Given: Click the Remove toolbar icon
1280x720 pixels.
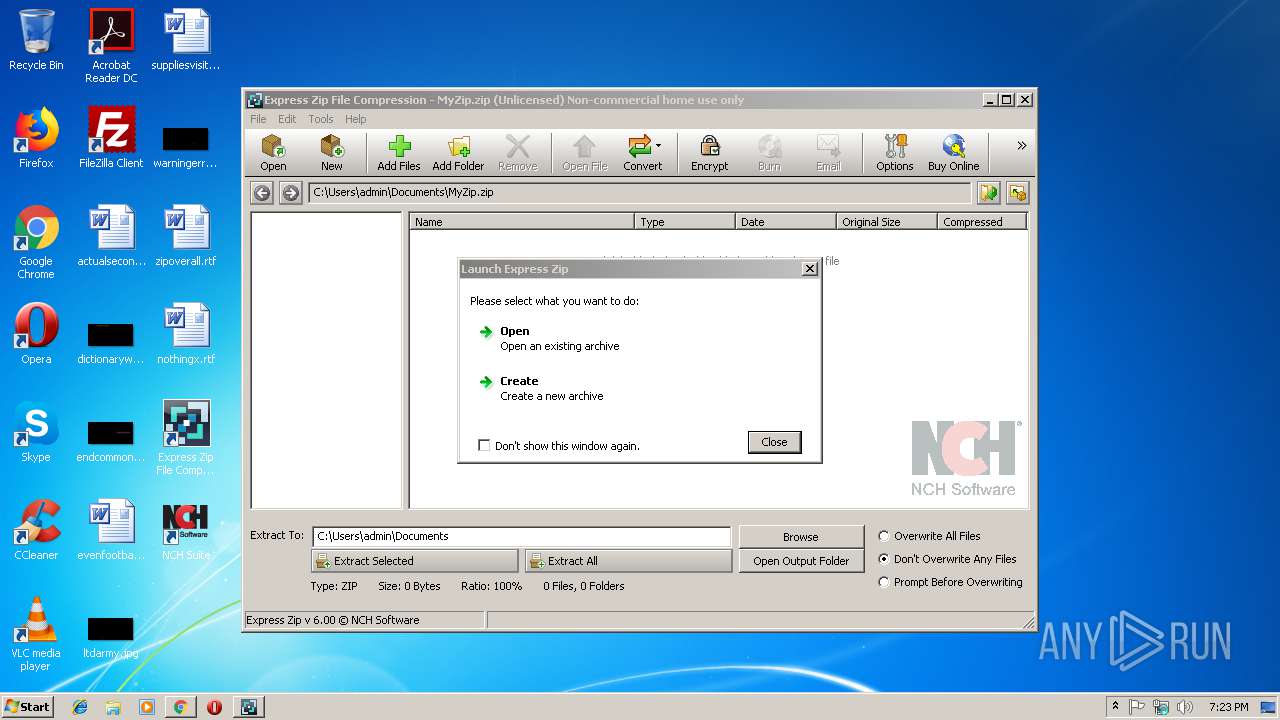Looking at the screenshot, I should click(517, 153).
